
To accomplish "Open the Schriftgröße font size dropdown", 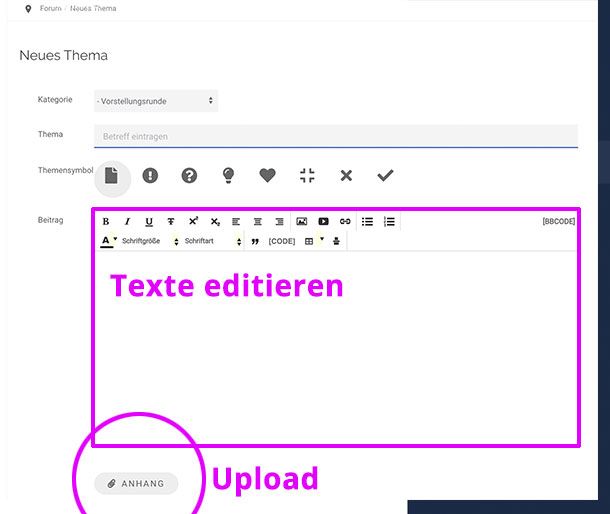I will pyautogui.click(x=149, y=242).
